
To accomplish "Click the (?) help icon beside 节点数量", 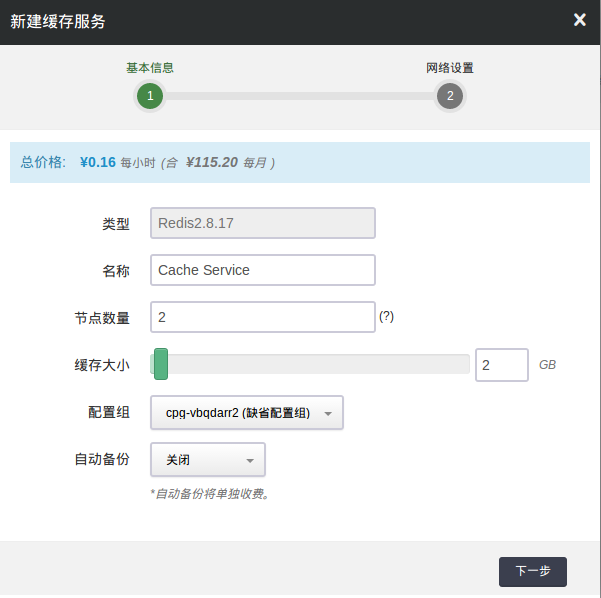I will click(x=387, y=316).
